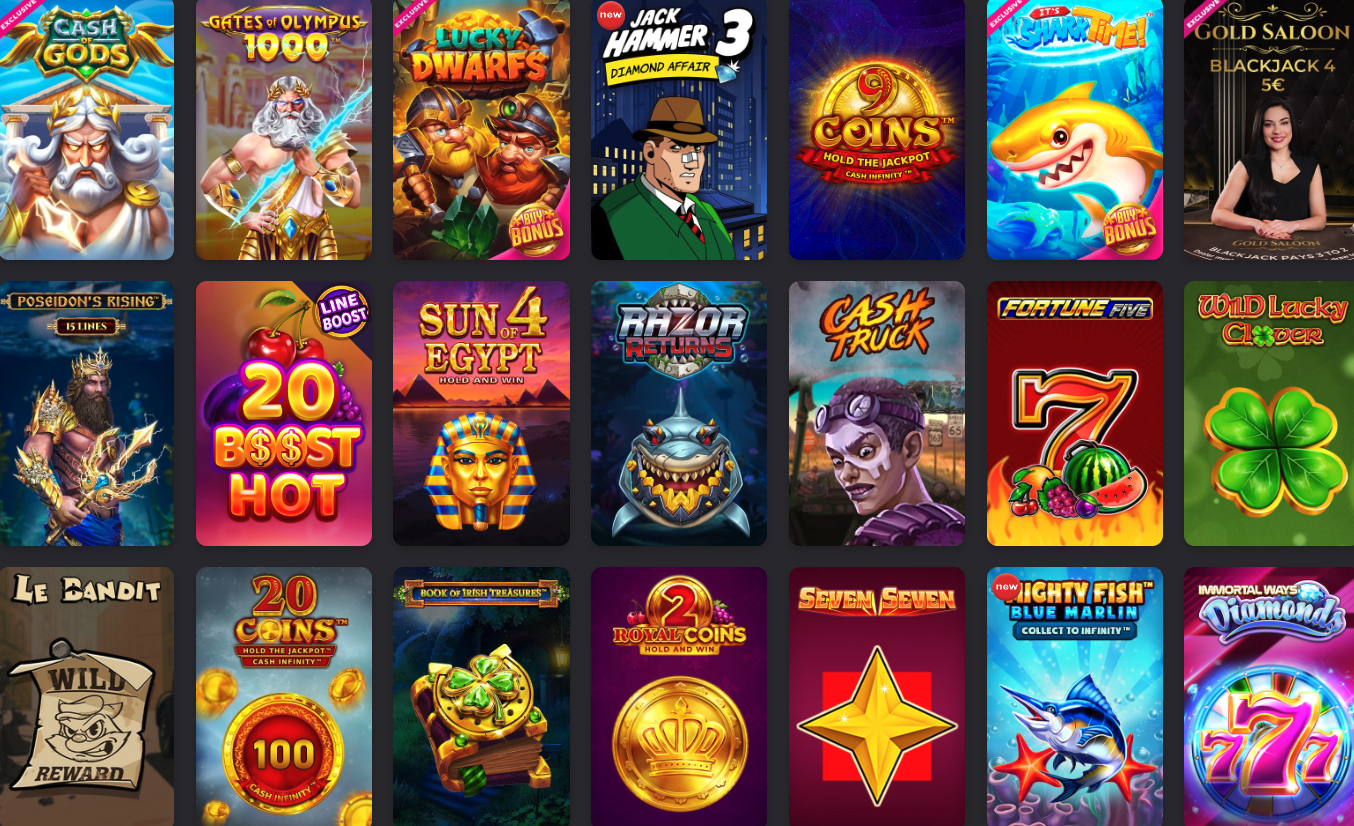Open Gold Saloon Blackjack 4 table
The width and height of the screenshot is (1354, 826).
coord(1269,130)
